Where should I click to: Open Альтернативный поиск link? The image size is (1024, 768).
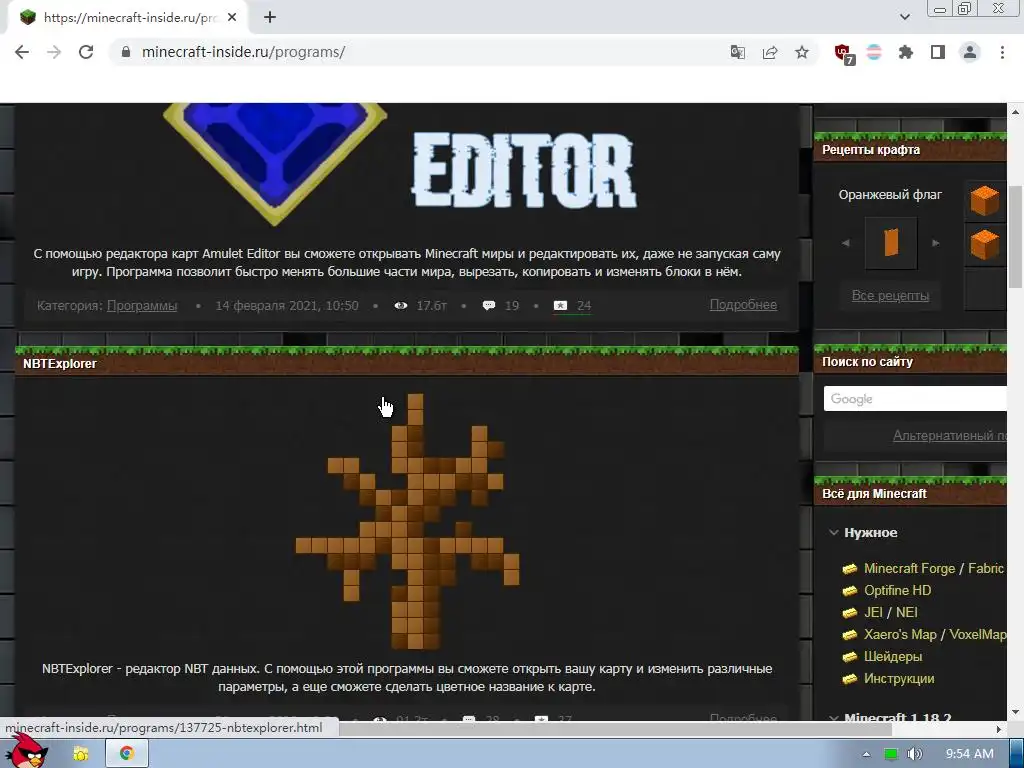point(950,436)
